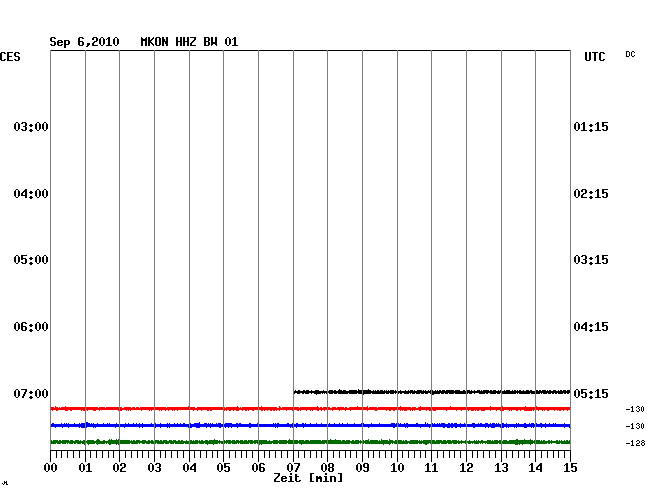Screen dimensions: 650x494
Task: Click the '07:00' local time label
Action: pos(31,393)
